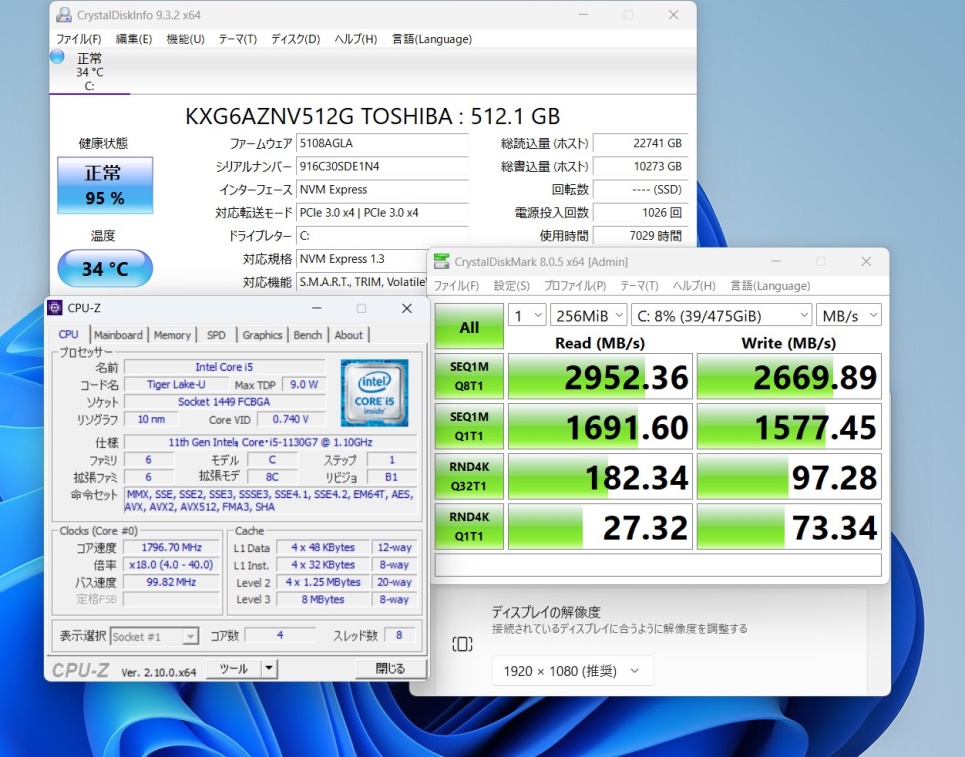This screenshot has width=965, height=757.
Task: Click the serial number field 916C30SDE1N4
Action: pyautogui.click(x=382, y=166)
